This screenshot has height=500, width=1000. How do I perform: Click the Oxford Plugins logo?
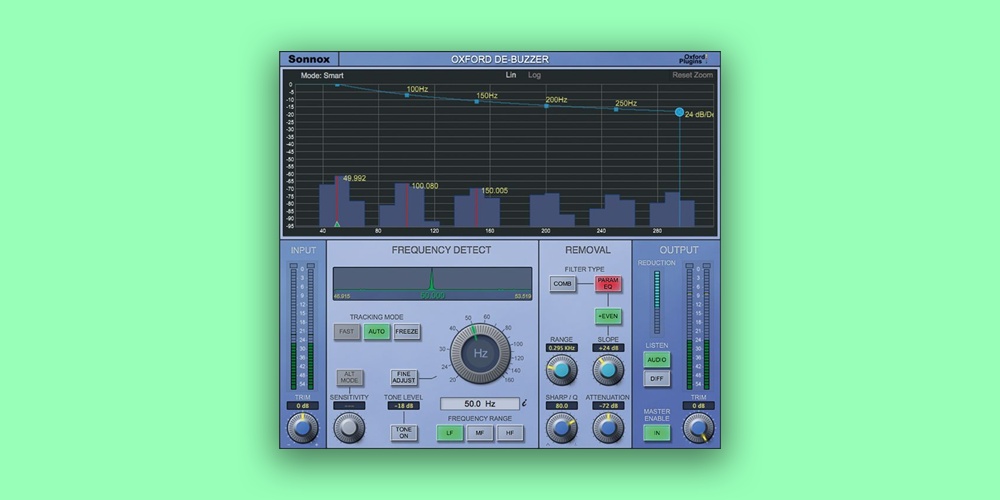[694, 59]
